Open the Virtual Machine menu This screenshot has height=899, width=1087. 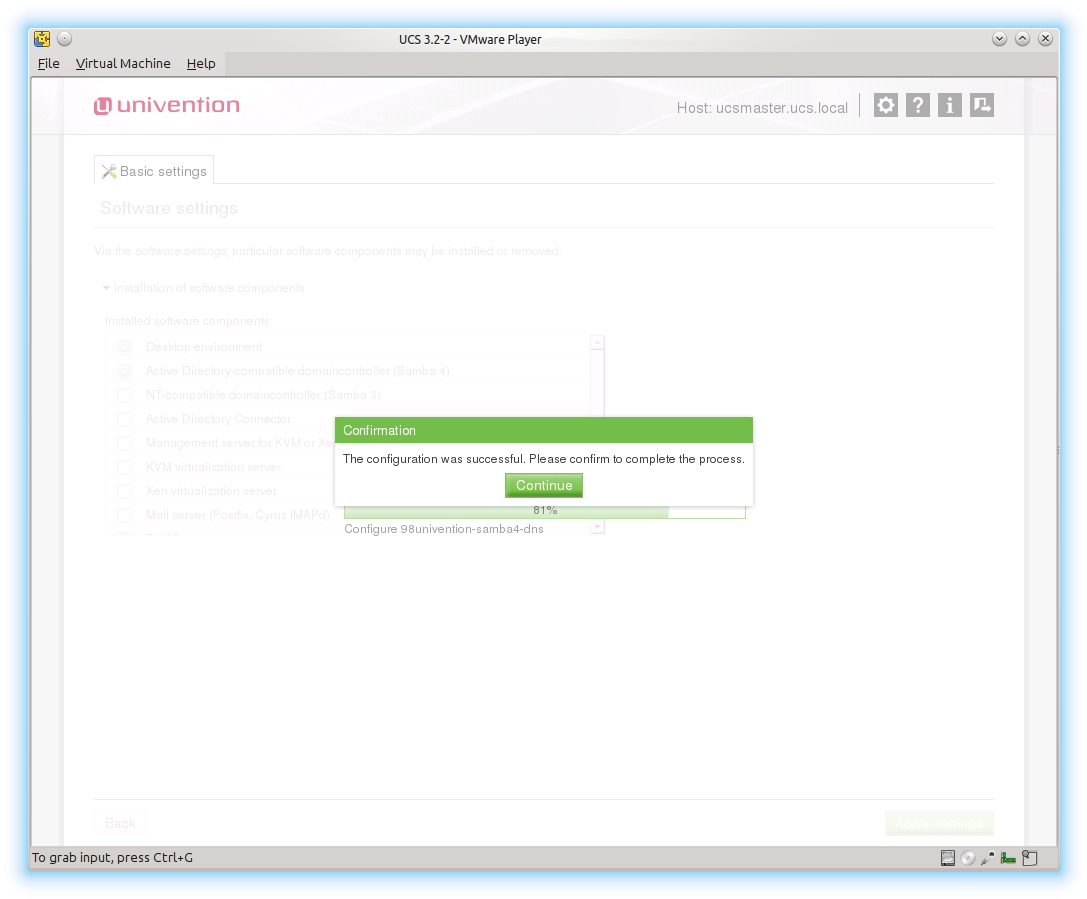123,64
